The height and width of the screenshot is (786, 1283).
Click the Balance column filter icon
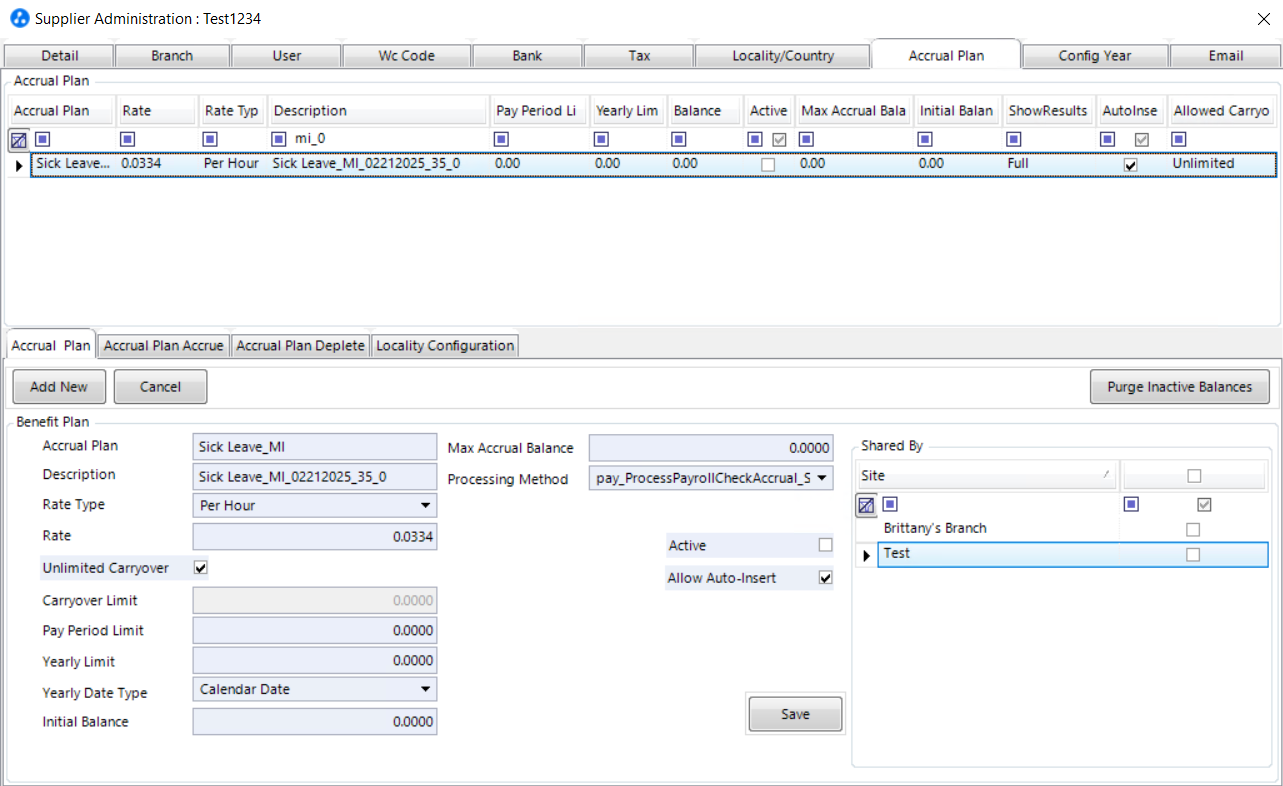tap(679, 139)
